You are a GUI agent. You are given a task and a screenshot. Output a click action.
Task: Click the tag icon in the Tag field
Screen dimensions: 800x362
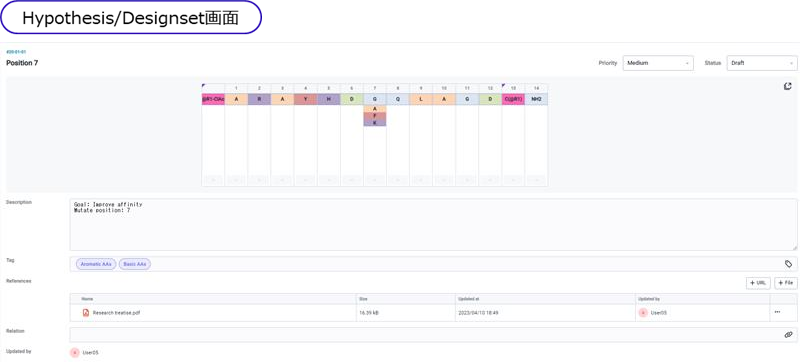tap(788, 264)
